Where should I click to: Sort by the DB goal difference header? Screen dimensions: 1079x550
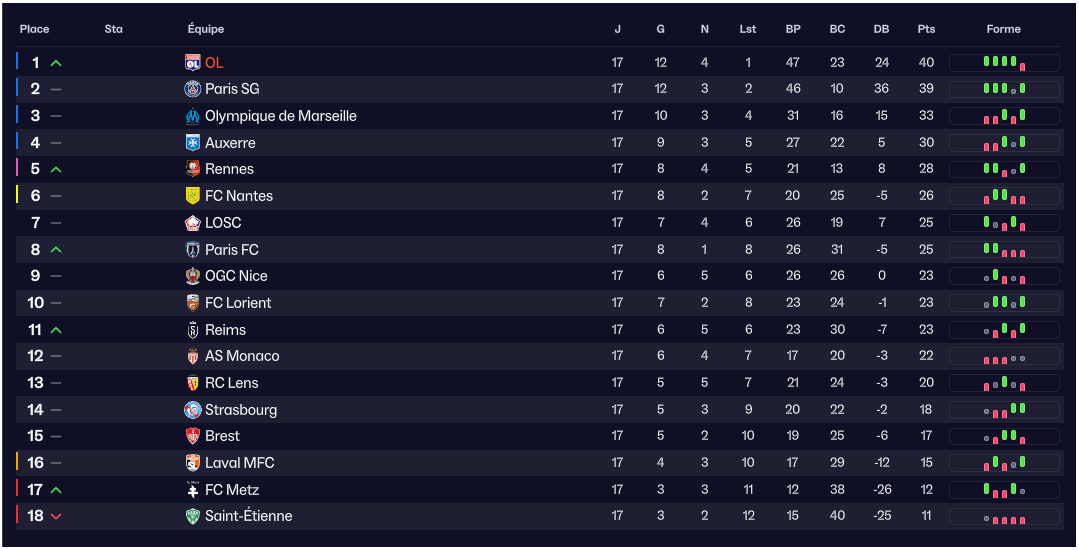881,29
